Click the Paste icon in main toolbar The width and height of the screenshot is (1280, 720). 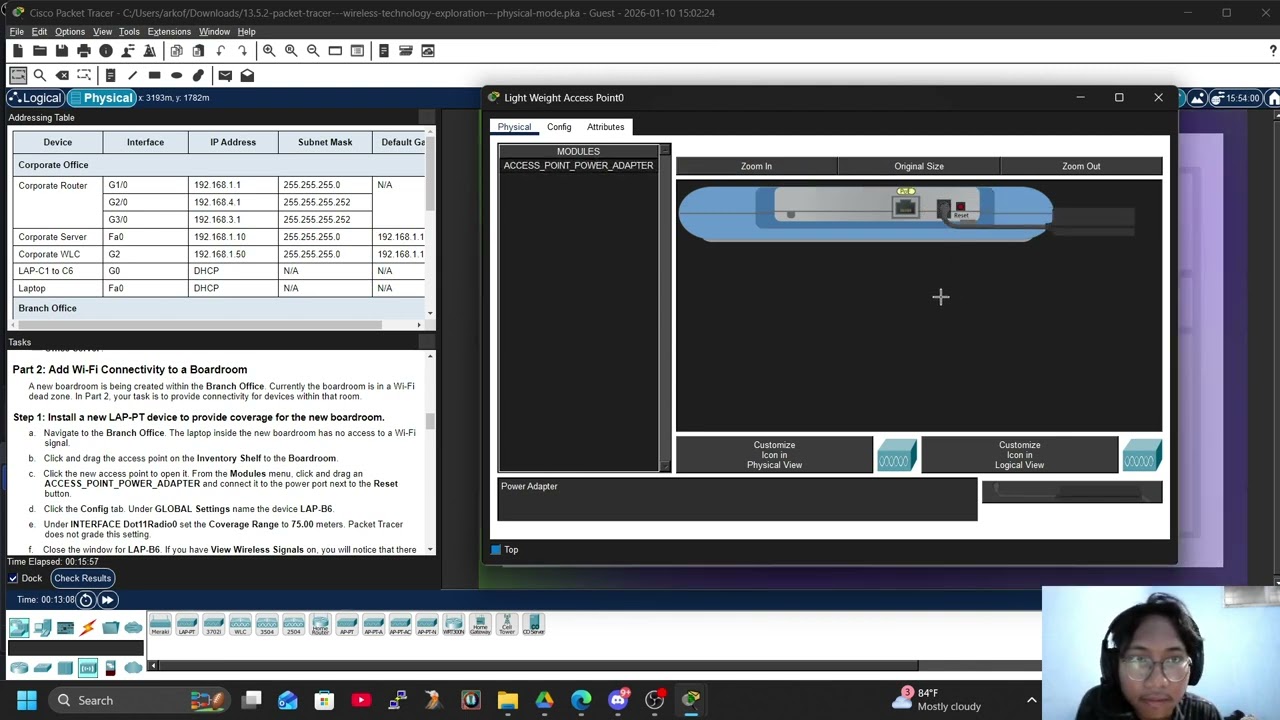point(198,51)
